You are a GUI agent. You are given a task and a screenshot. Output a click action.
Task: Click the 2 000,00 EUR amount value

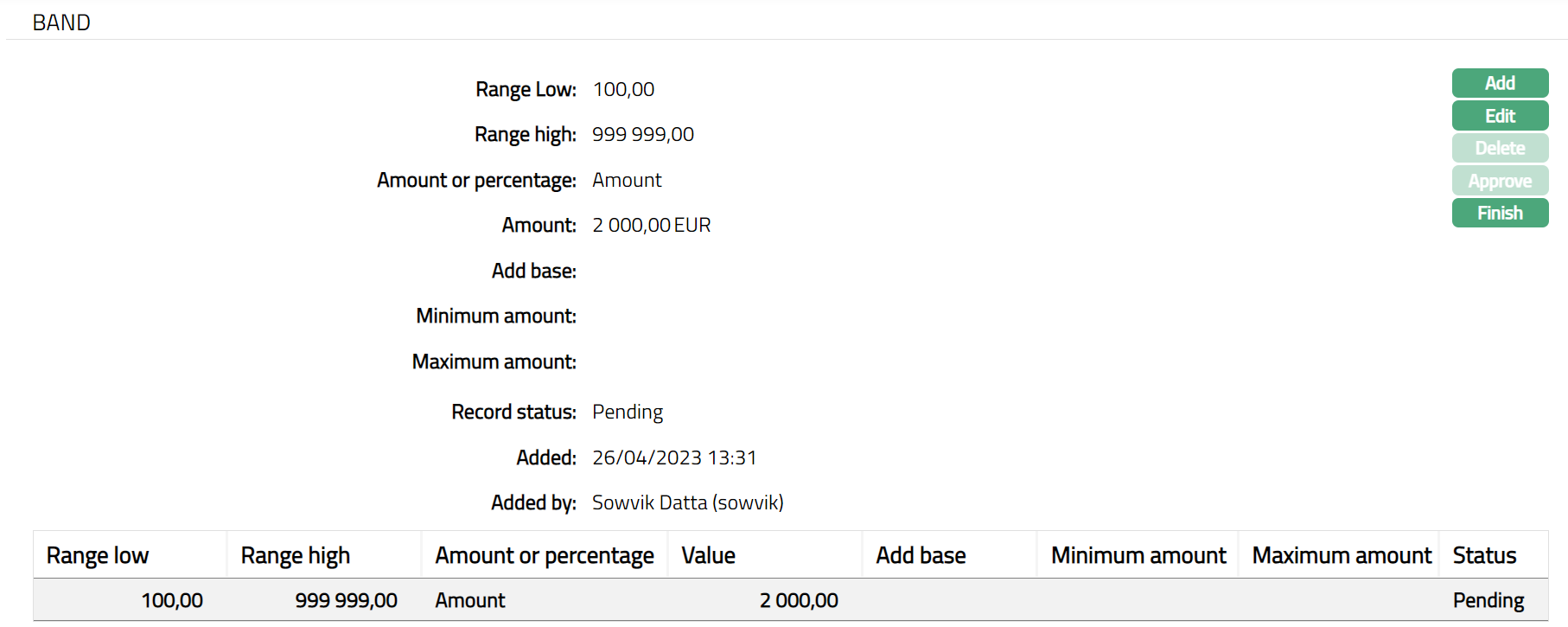(651, 225)
